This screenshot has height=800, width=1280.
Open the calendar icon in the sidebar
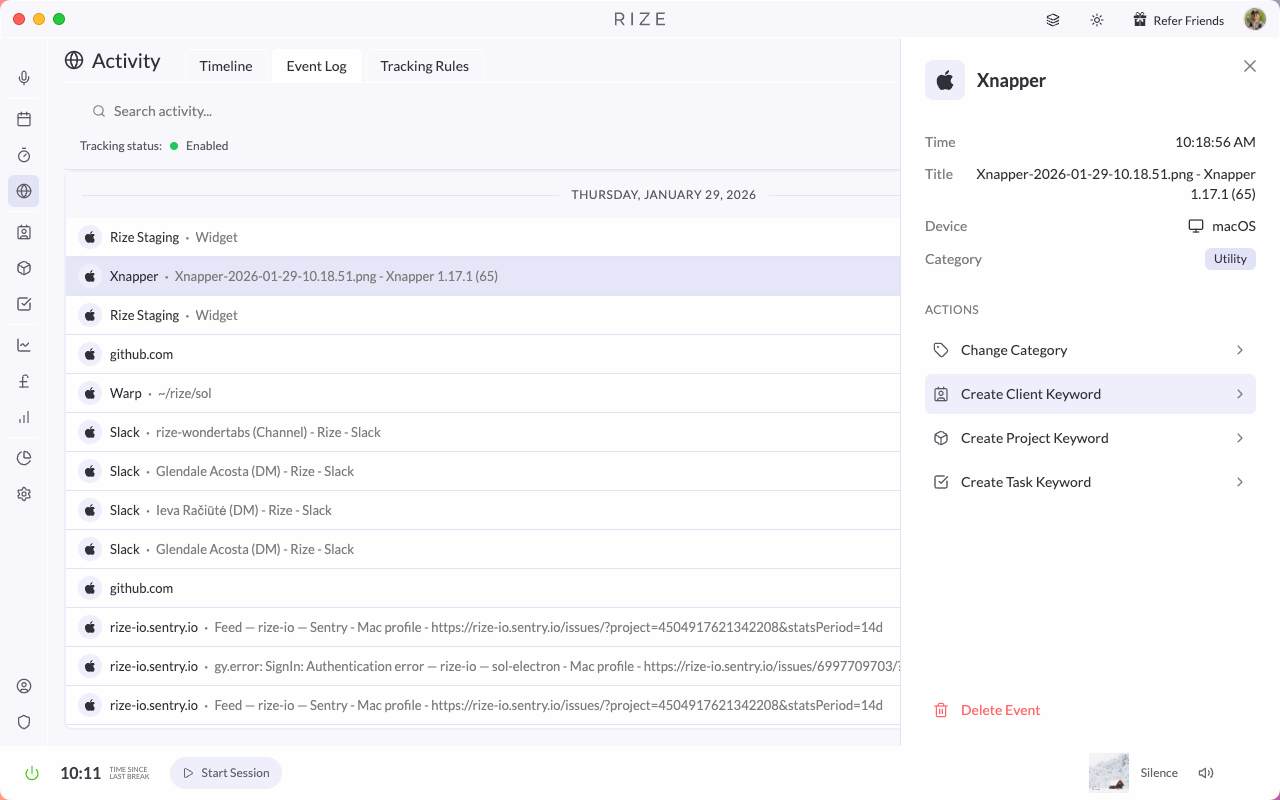[x=24, y=119]
